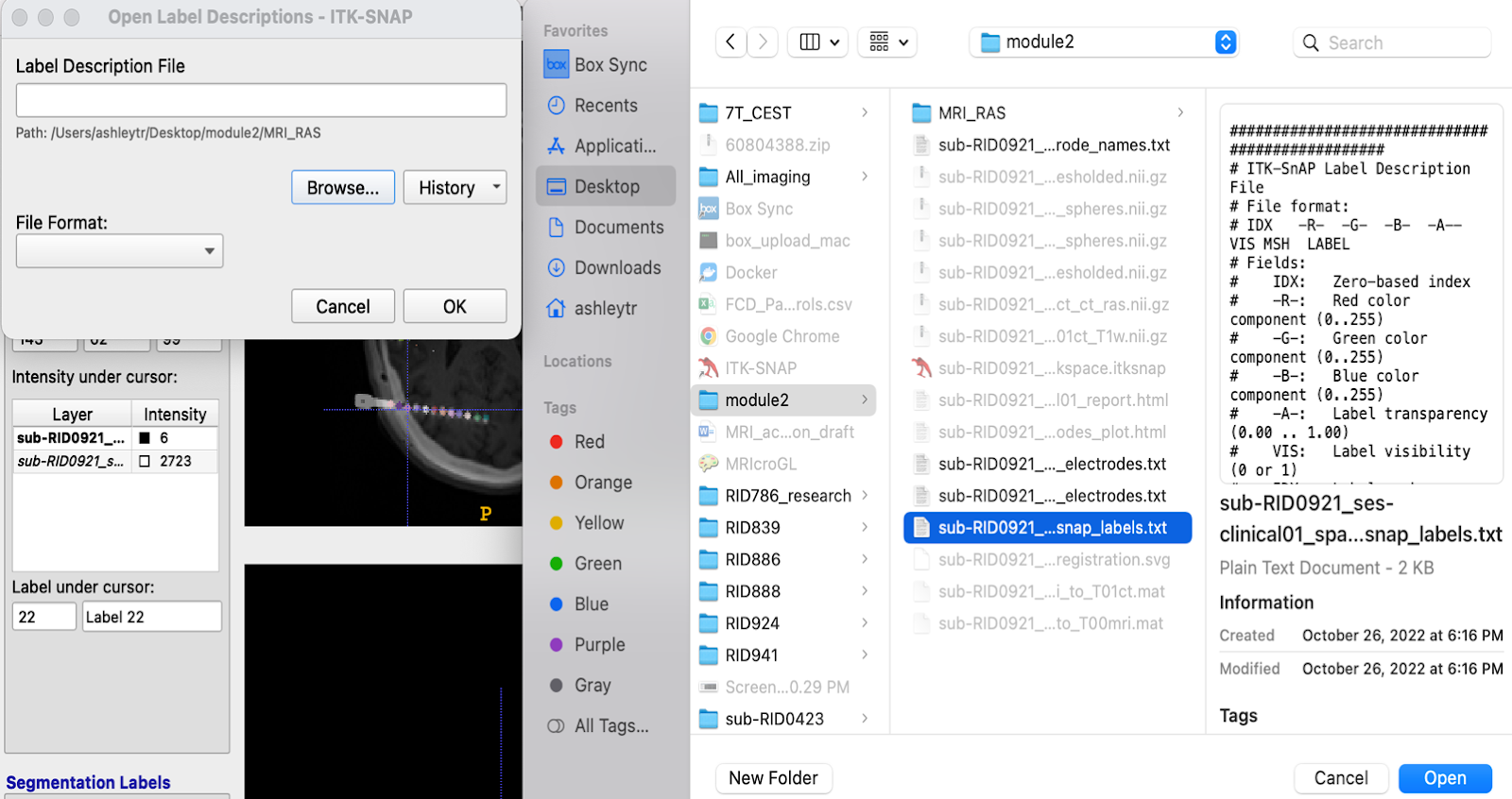Select sub-RID0921 snap_labels.txt file

coord(1047,527)
